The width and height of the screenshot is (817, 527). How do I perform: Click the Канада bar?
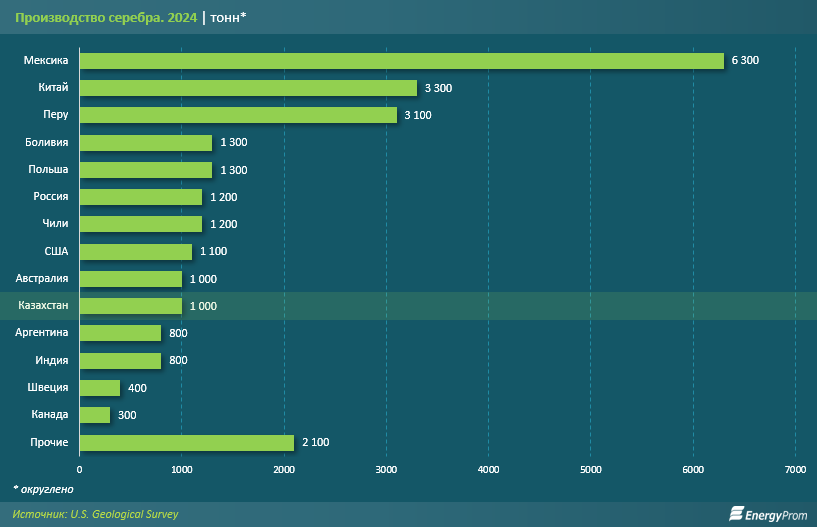(95, 415)
